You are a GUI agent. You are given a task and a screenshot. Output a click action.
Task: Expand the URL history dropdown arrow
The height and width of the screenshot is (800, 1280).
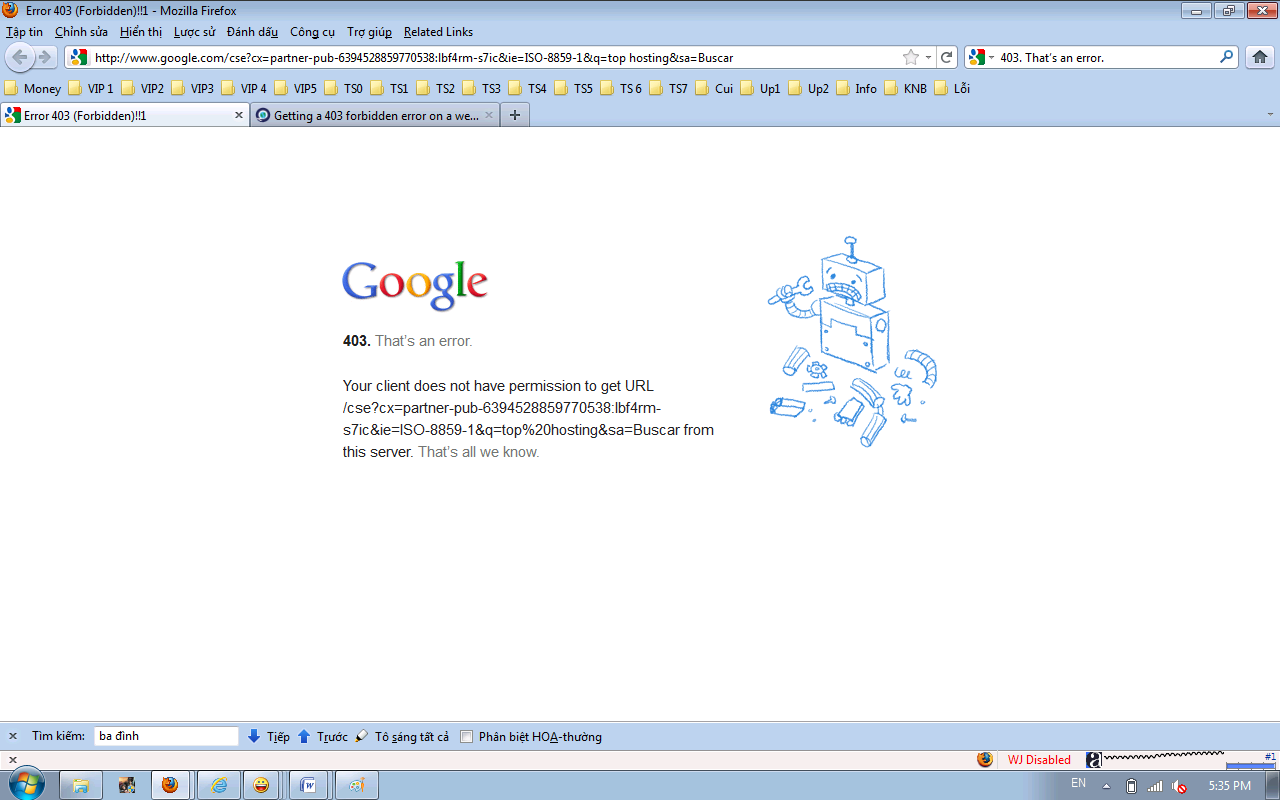[x=928, y=57]
